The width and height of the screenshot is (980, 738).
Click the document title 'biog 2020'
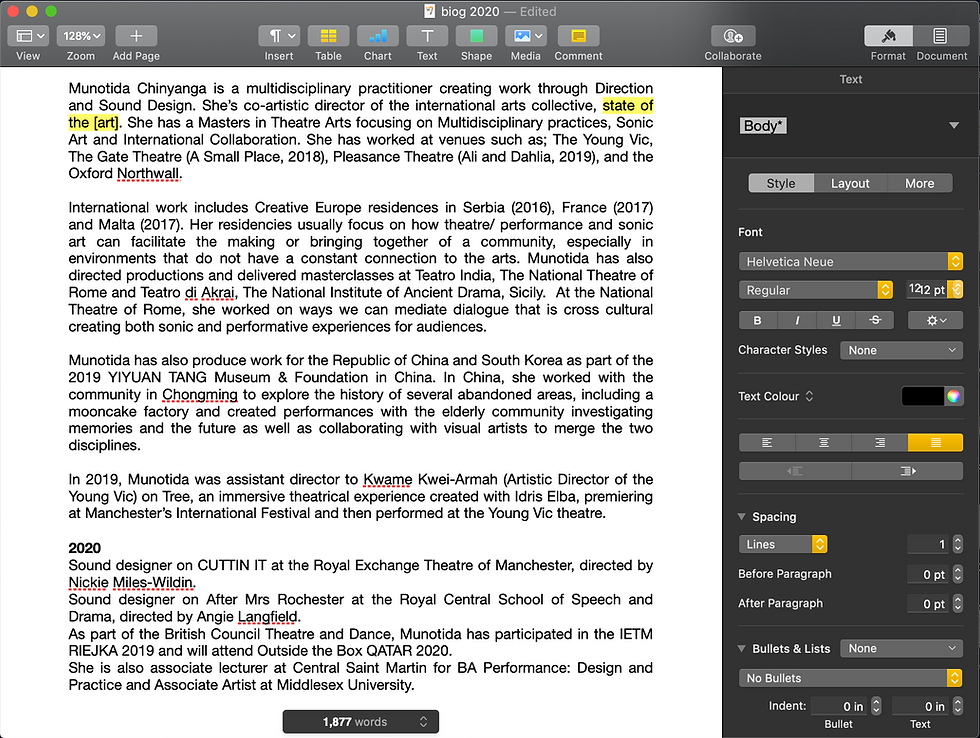coord(470,11)
